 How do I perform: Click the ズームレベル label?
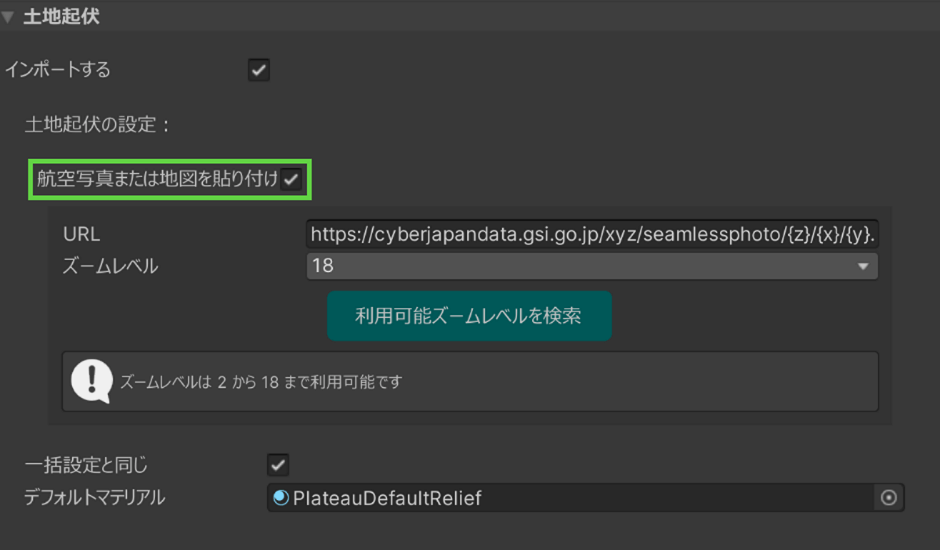[110, 266]
